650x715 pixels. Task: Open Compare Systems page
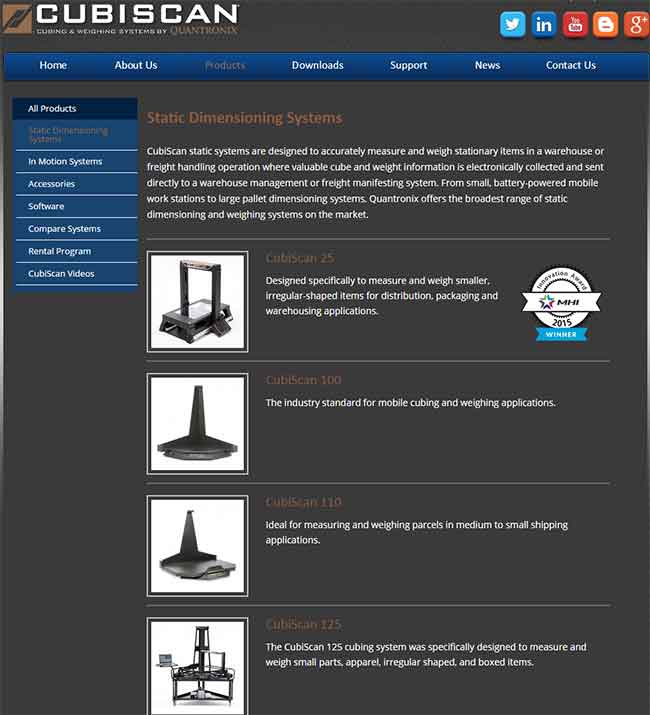(x=77, y=228)
